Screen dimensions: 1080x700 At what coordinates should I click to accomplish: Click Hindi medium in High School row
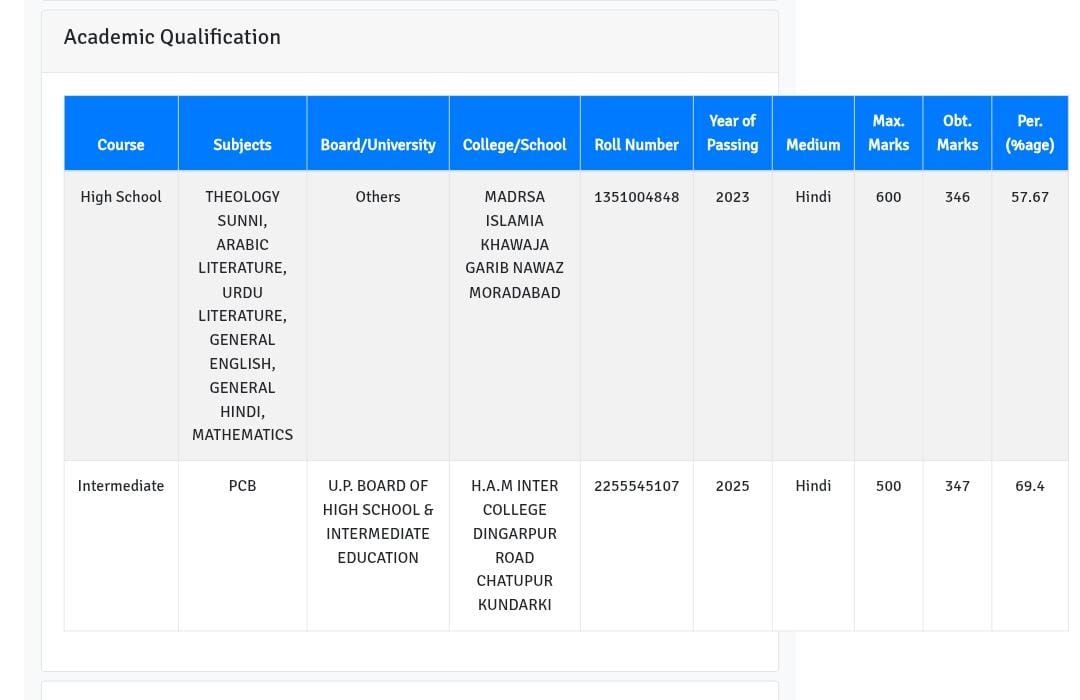click(x=813, y=197)
